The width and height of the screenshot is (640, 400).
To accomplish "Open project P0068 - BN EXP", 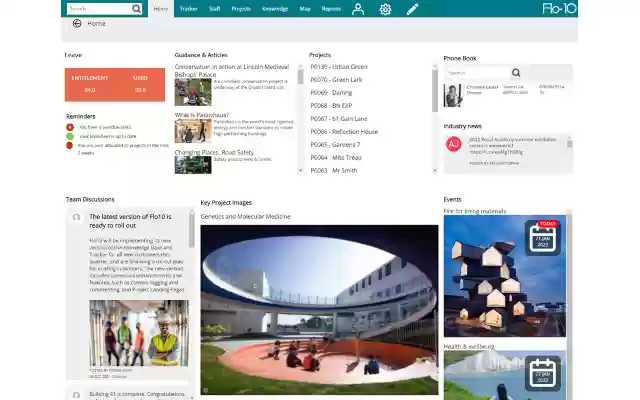I will tap(331, 106).
